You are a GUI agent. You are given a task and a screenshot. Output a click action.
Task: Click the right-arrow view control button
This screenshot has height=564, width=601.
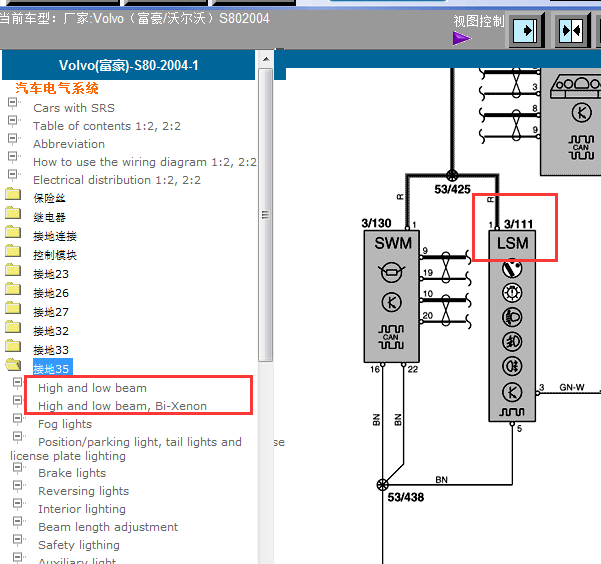point(527,31)
